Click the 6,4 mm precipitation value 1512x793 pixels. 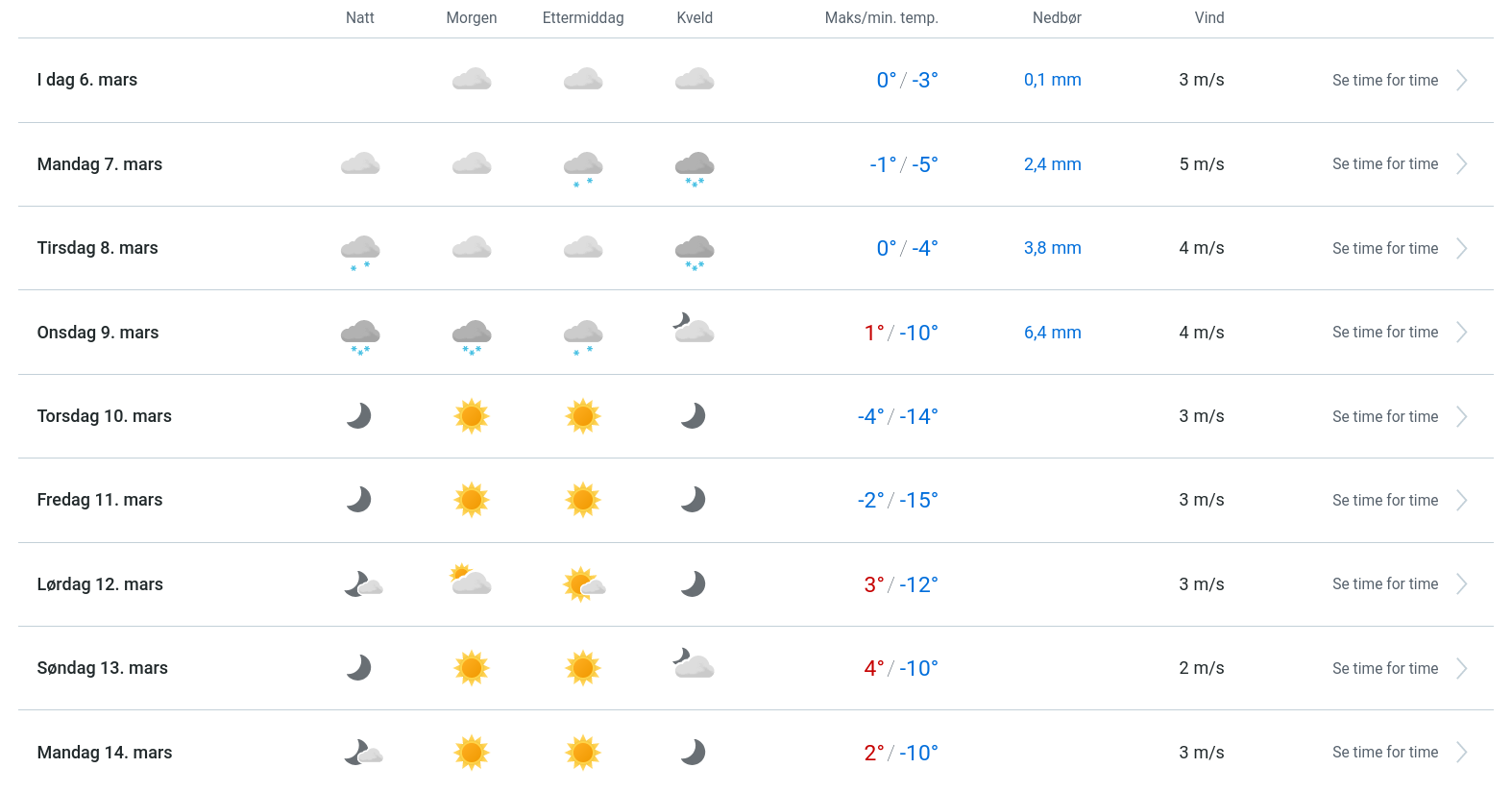point(1052,333)
